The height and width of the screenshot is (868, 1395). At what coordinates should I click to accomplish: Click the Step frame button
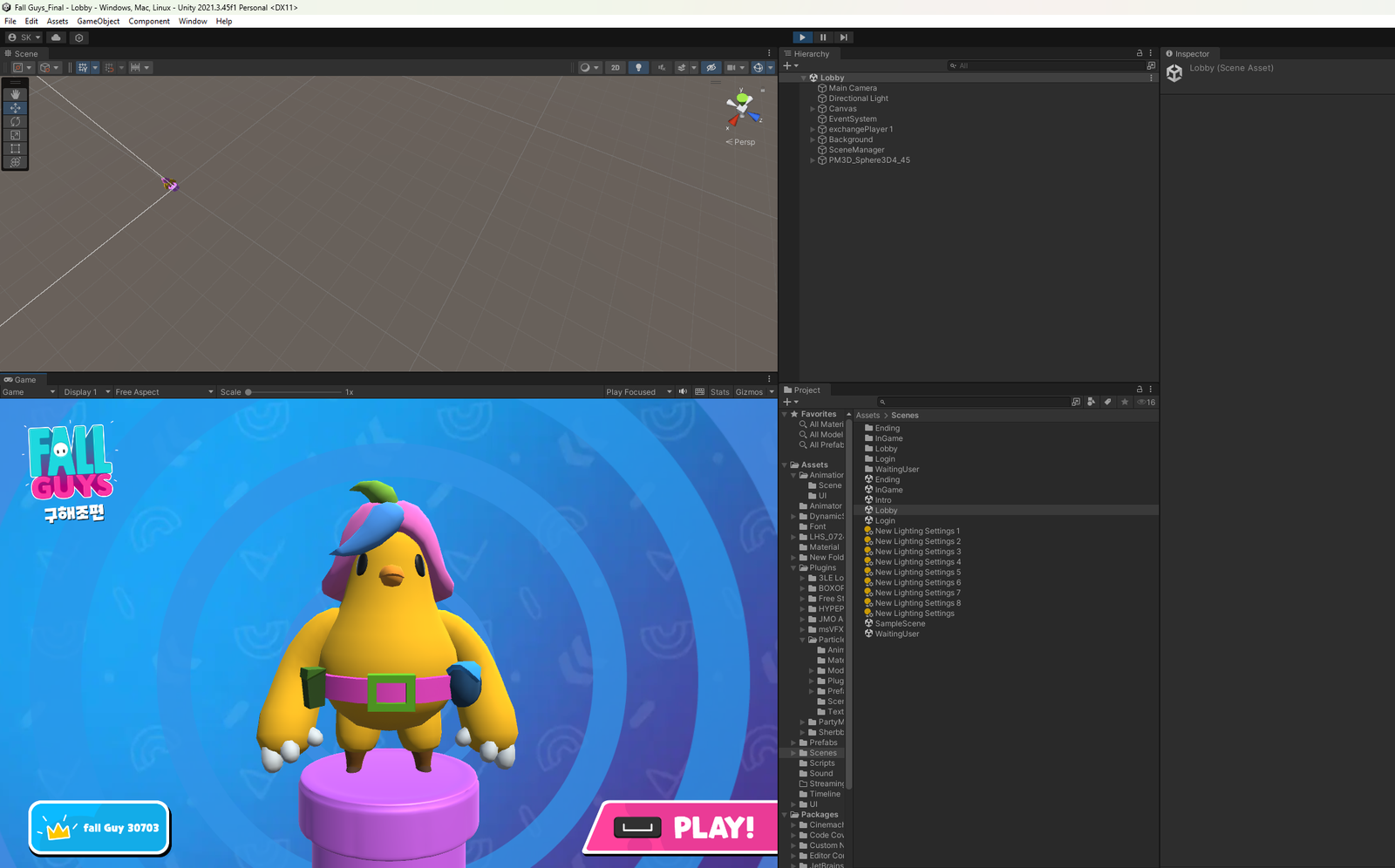pyautogui.click(x=843, y=37)
